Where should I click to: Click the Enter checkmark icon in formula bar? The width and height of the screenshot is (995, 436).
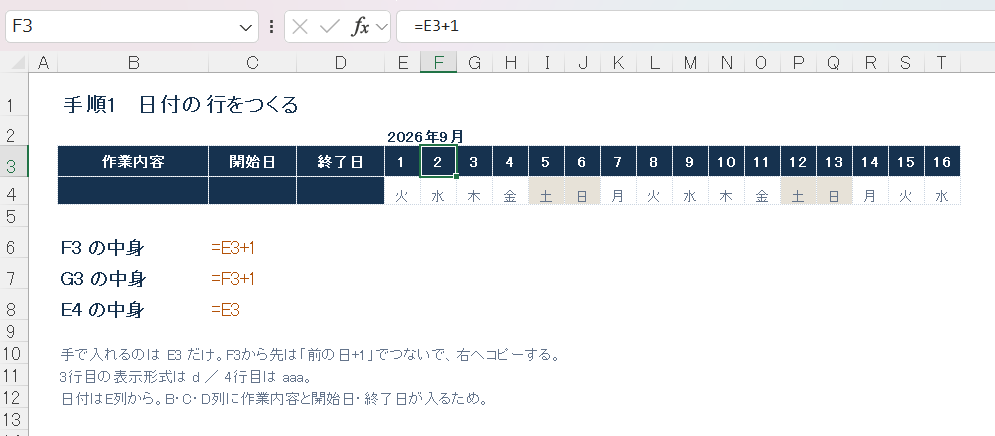pyautogui.click(x=330, y=27)
